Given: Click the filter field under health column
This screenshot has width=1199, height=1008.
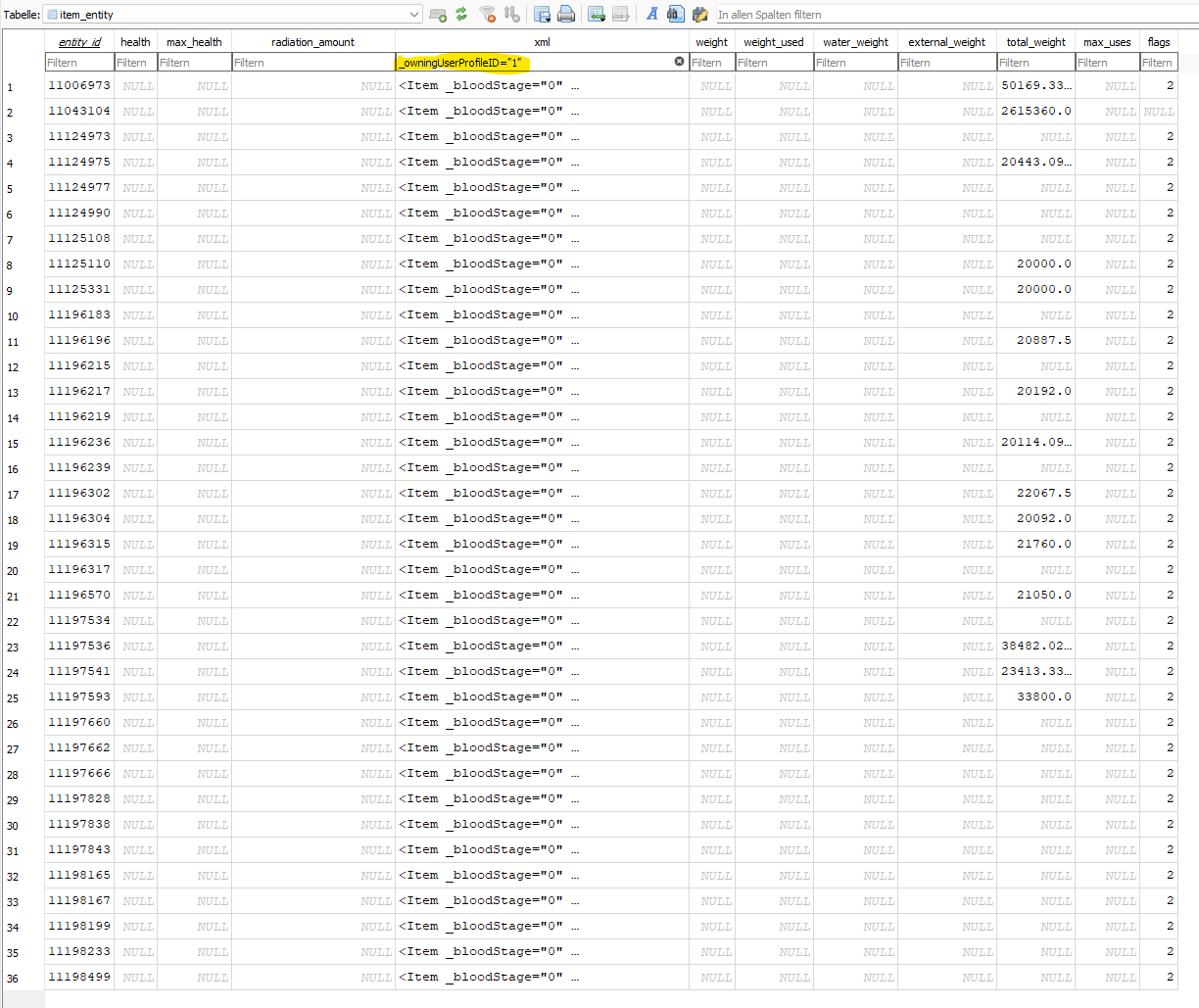Looking at the screenshot, I should (135, 63).
